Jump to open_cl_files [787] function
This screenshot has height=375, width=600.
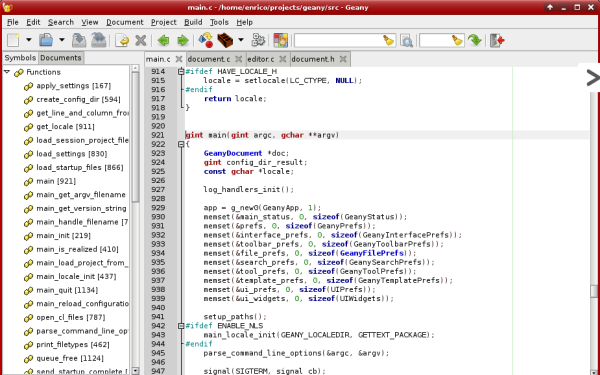pos(71,318)
